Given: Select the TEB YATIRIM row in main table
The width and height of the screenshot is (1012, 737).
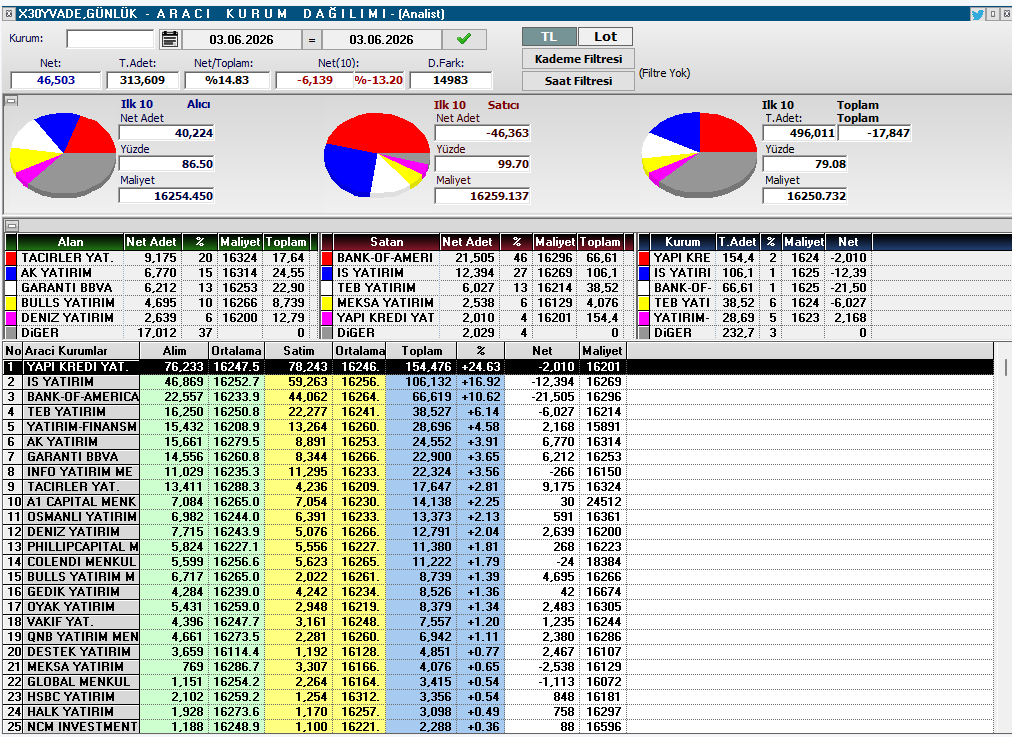Looking at the screenshot, I should coord(498,412).
